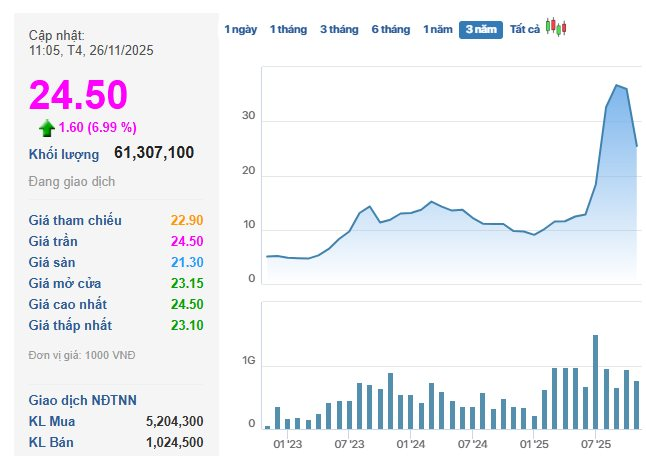Click the Khối lượng volume label

[64, 154]
